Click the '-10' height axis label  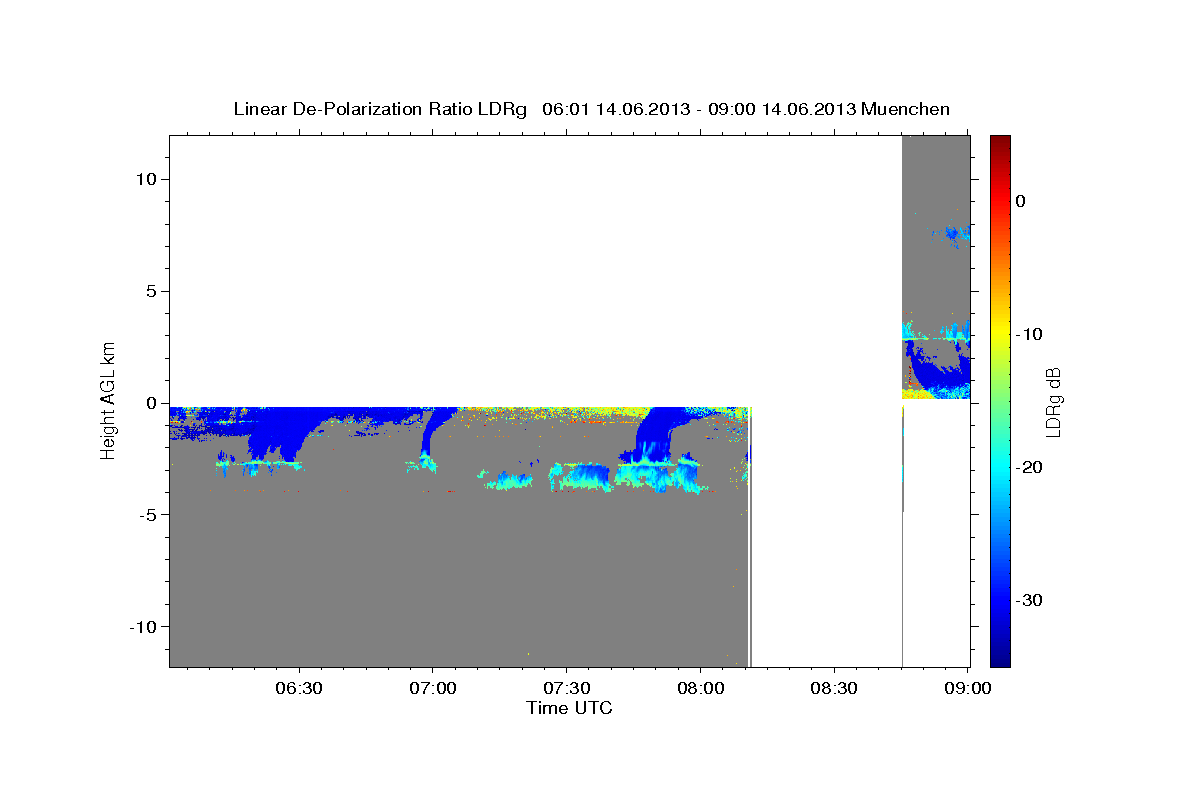tap(144, 626)
